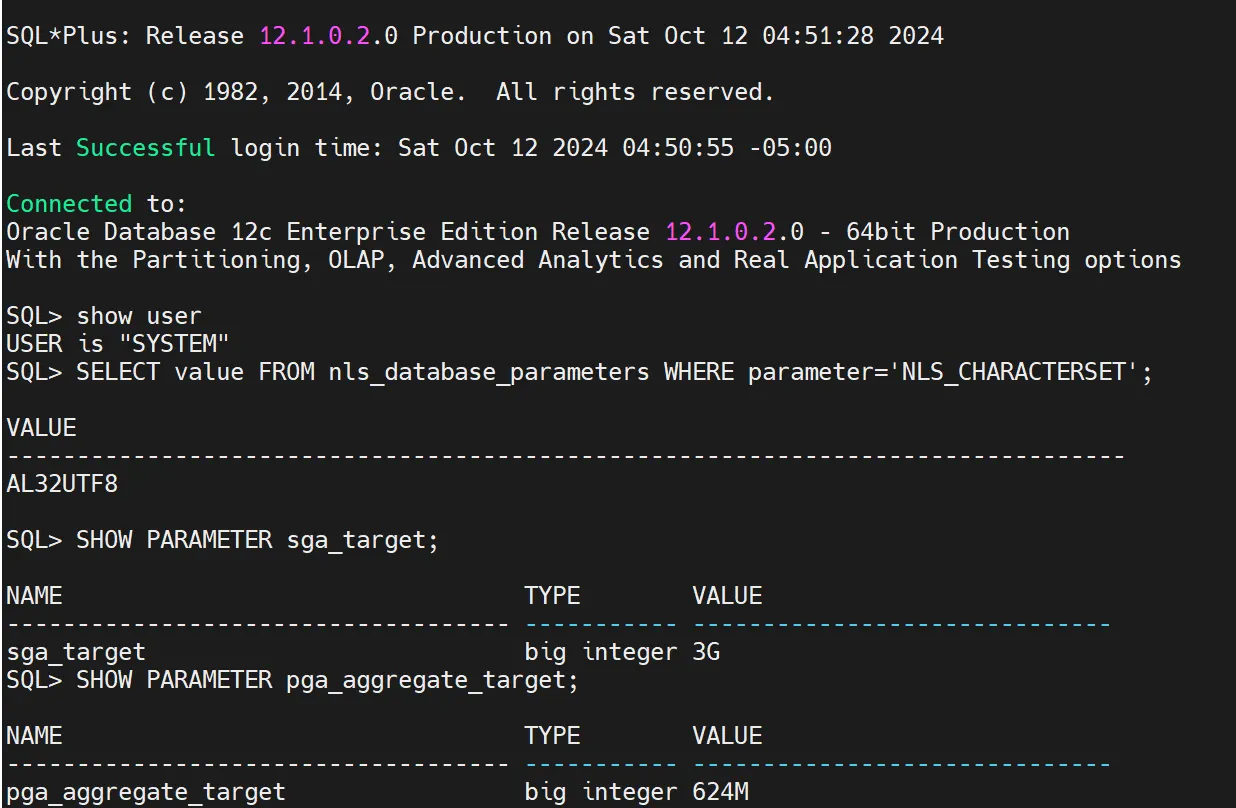1236x808 pixels.
Task: Click the sga_target name in the result row
Action: coord(76,652)
